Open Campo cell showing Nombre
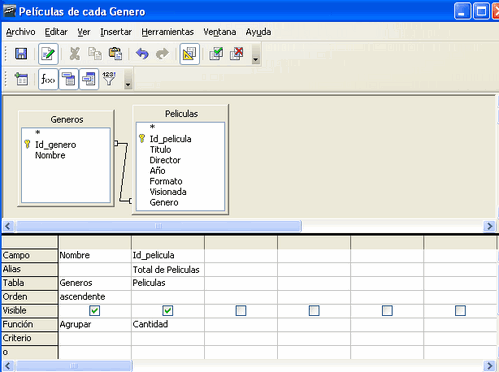 coord(95,255)
